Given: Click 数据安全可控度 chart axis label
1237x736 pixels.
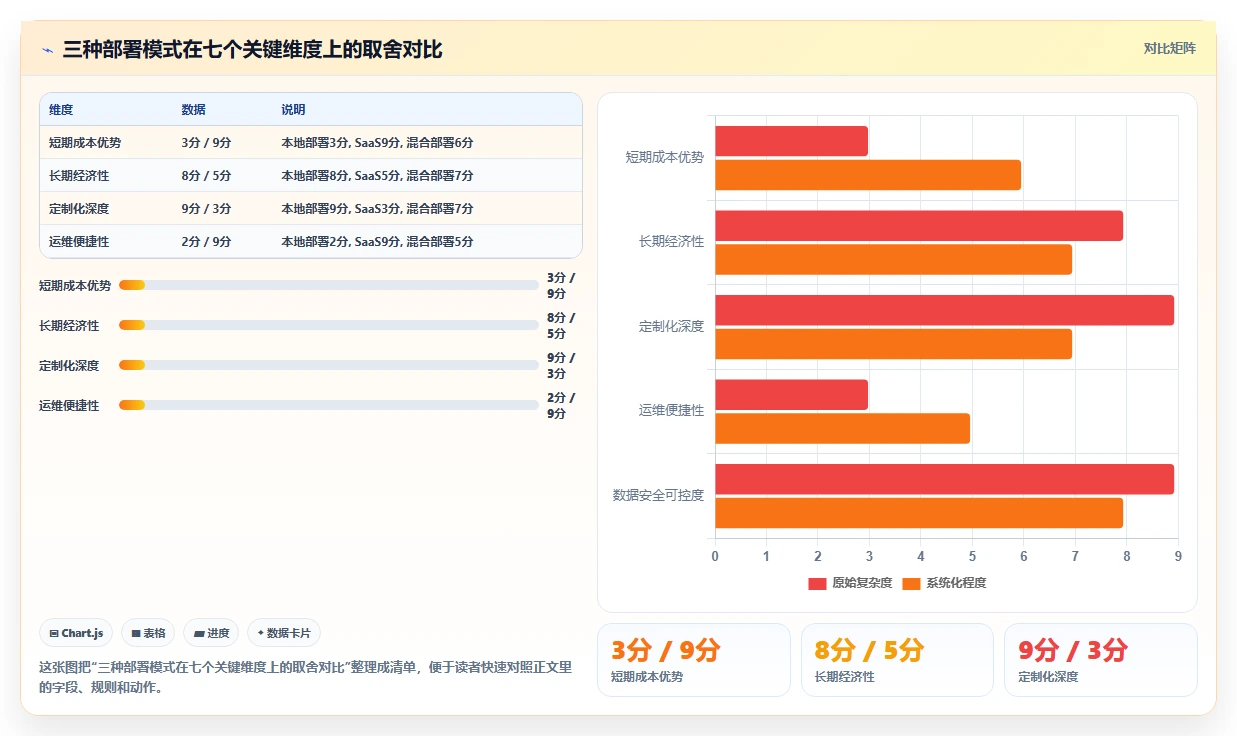Looking at the screenshot, I should coord(658,495).
